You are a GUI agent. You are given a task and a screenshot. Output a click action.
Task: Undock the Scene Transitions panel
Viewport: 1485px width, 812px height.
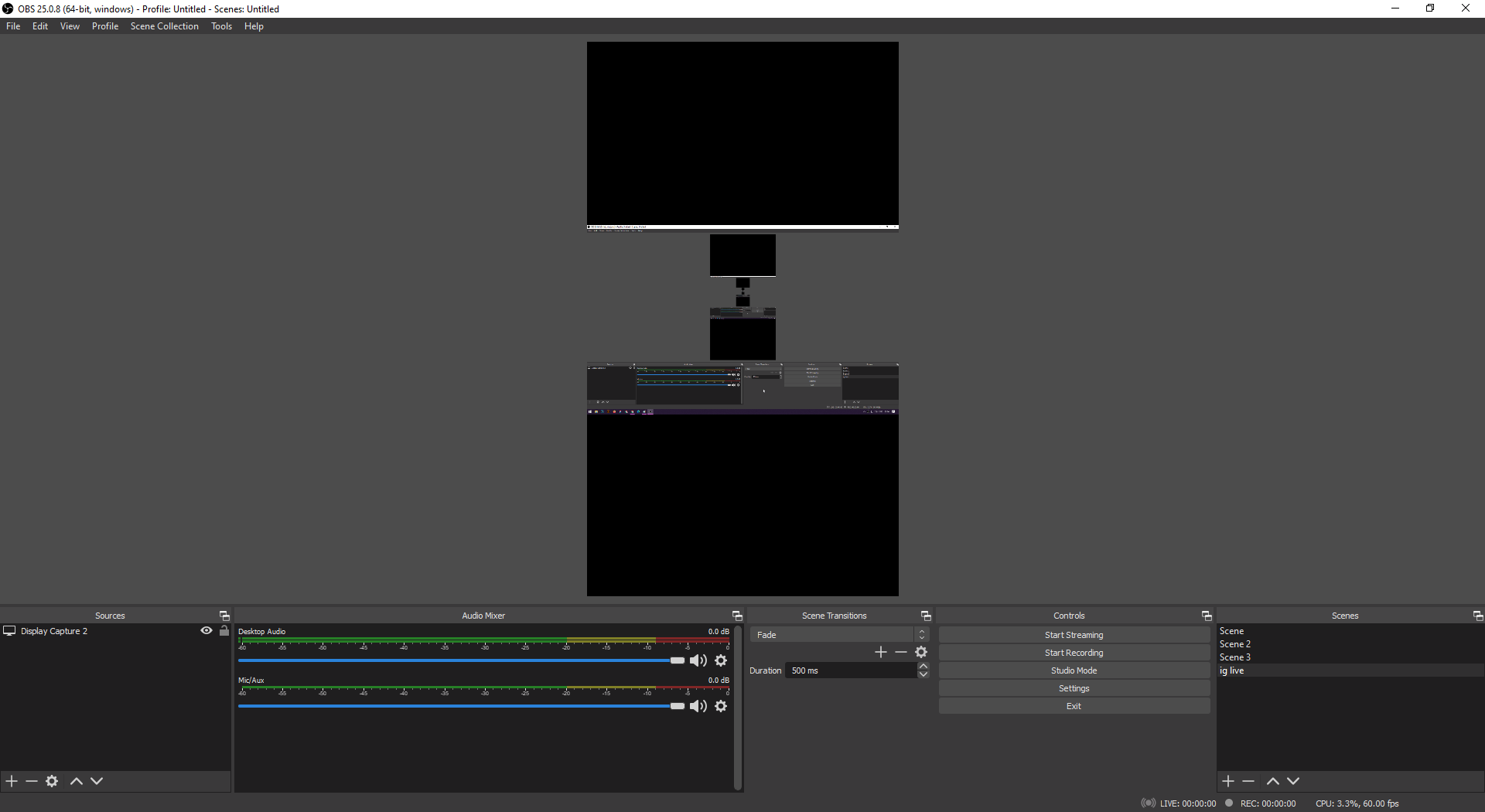click(926, 616)
